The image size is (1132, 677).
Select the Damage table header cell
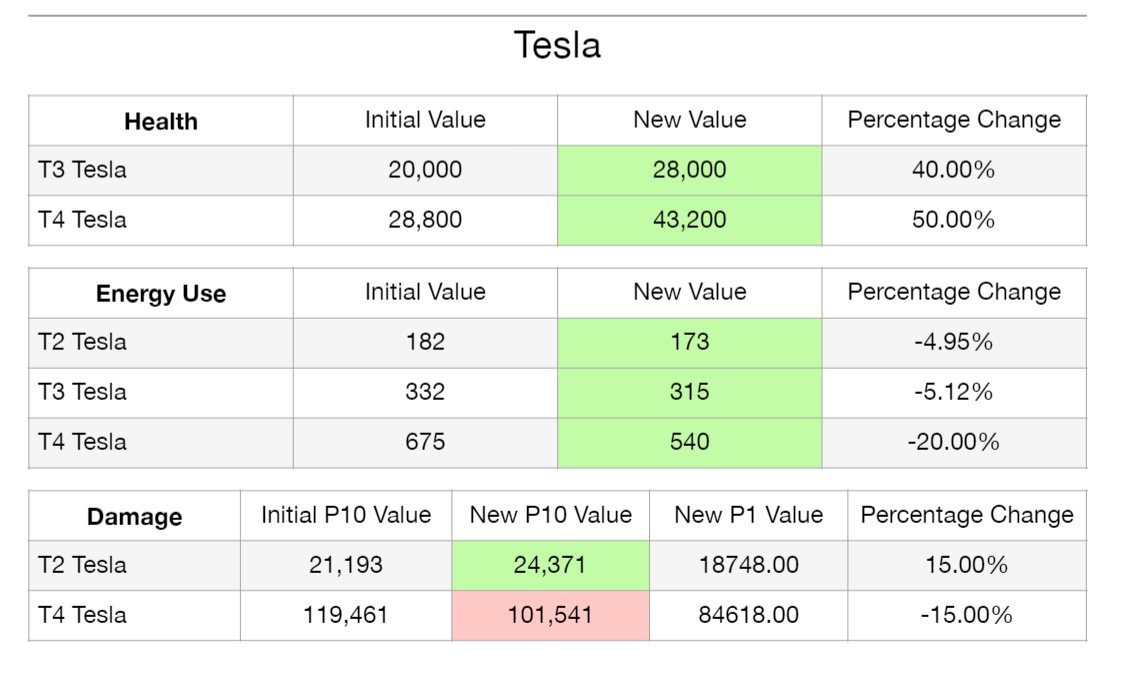tap(134, 517)
